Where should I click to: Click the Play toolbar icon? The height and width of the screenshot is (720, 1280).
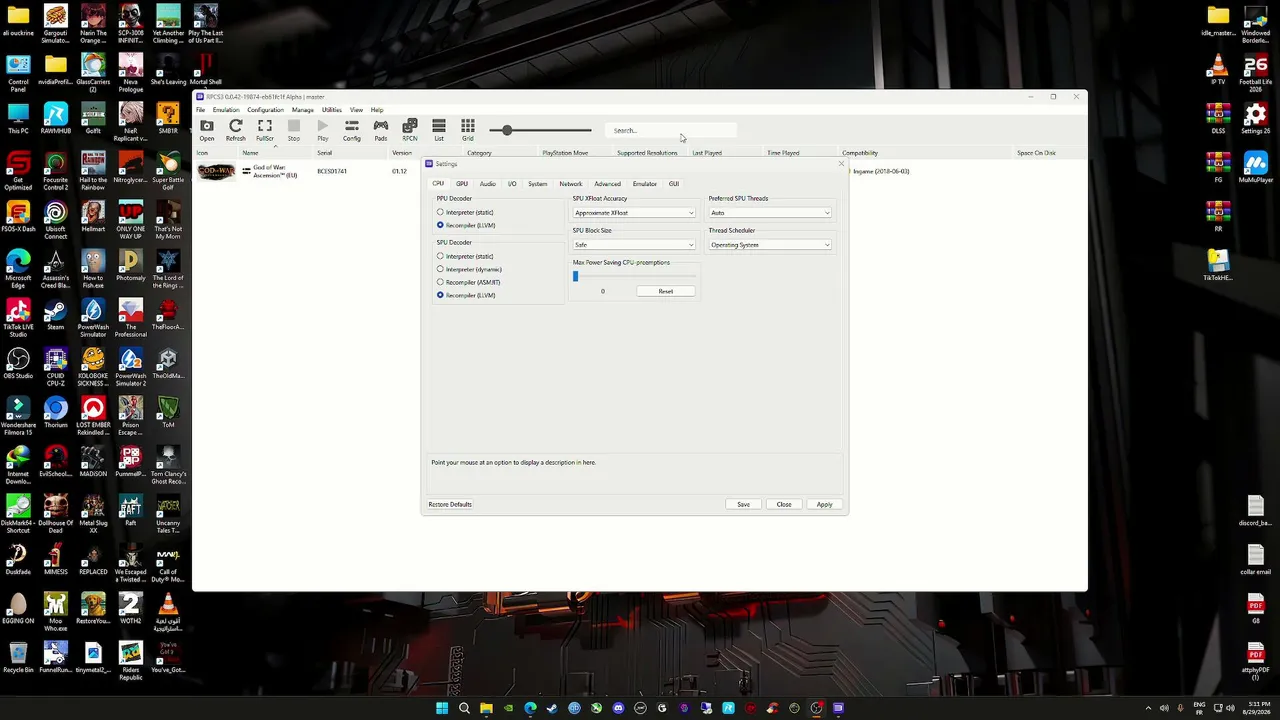pyautogui.click(x=322, y=129)
